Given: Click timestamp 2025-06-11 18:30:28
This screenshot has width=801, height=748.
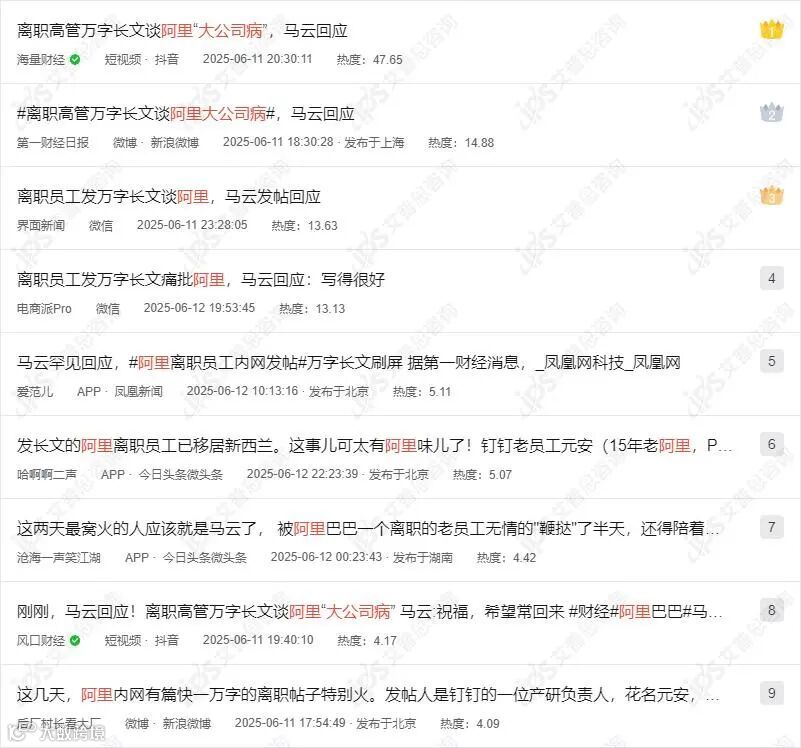Looking at the screenshot, I should click(x=278, y=142).
